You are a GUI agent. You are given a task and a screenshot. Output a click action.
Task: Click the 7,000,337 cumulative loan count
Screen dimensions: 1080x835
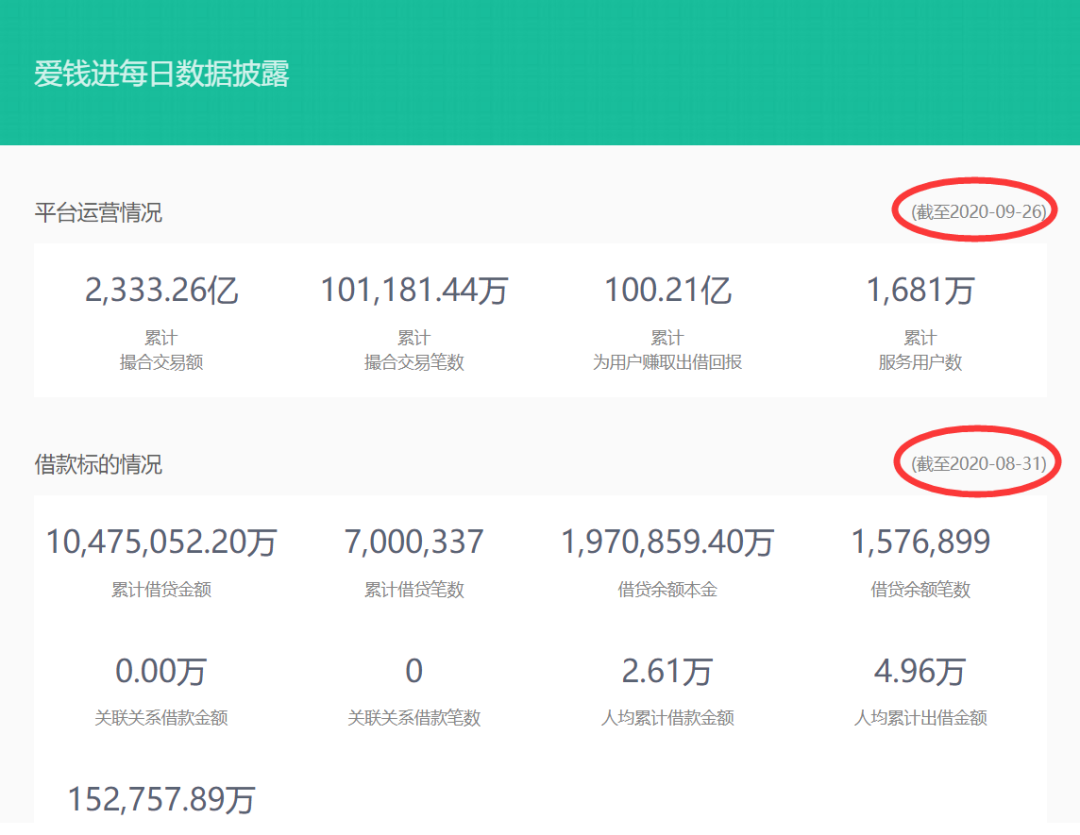point(414,542)
